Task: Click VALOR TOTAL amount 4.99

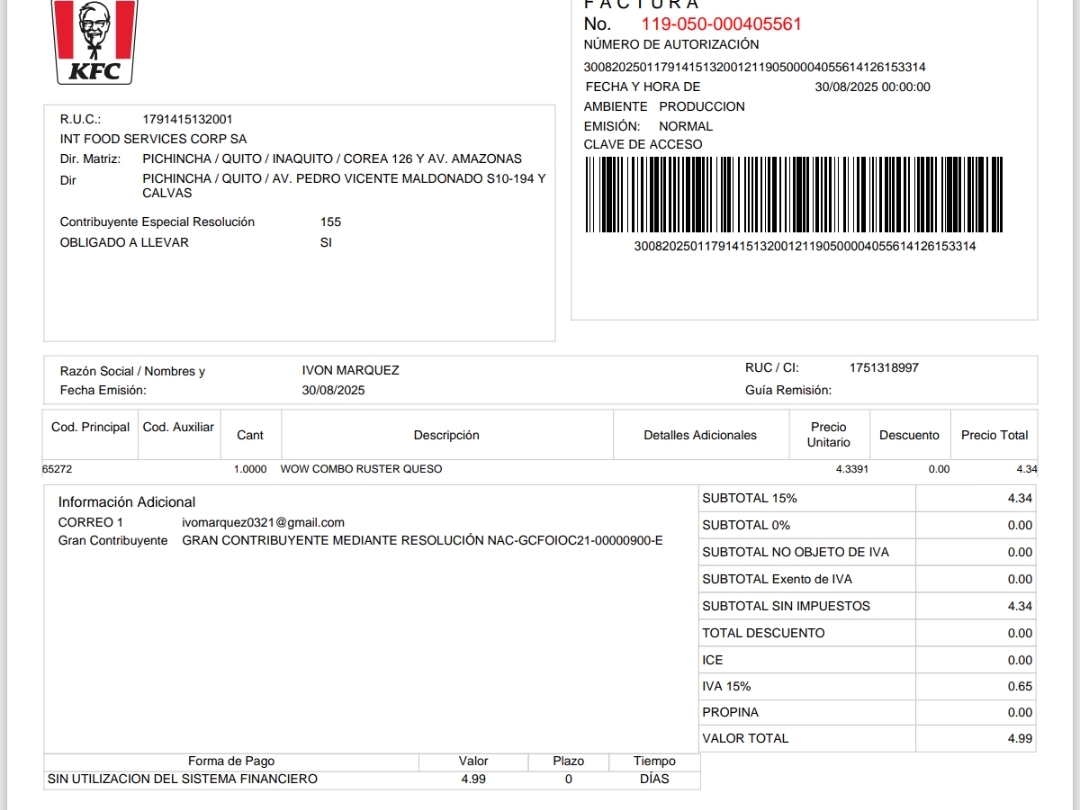Action: tap(1019, 738)
